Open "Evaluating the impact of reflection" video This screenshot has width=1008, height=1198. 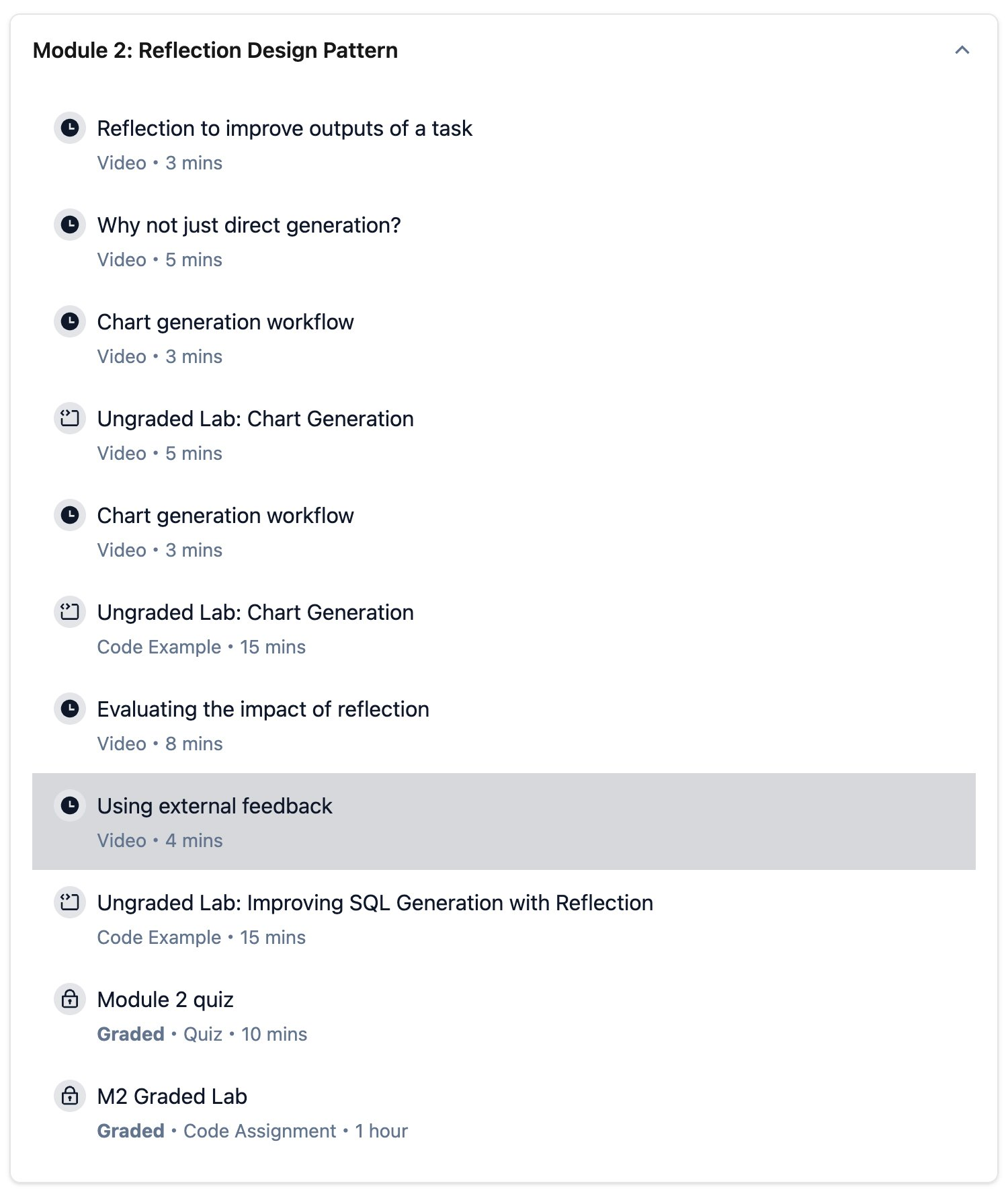click(263, 709)
